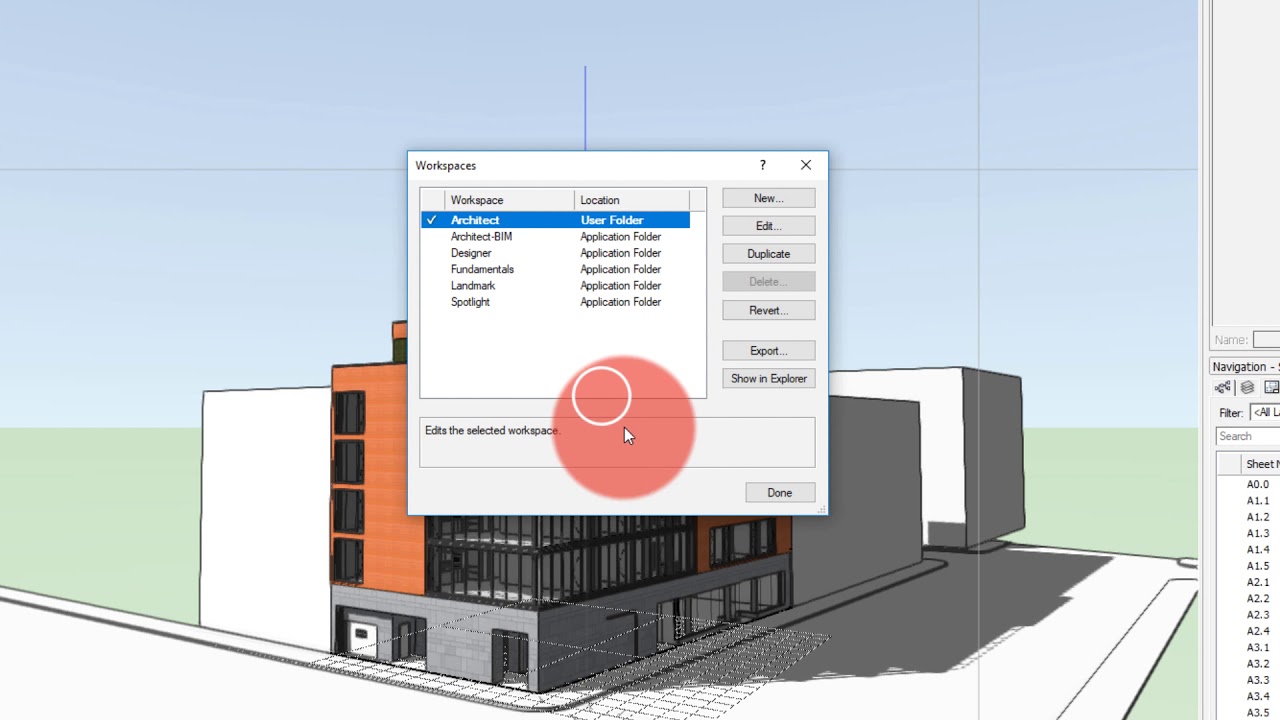Viewport: 1280px width, 720px height.
Task: Select sheet A1.2 in Navigation list
Action: tap(1257, 517)
